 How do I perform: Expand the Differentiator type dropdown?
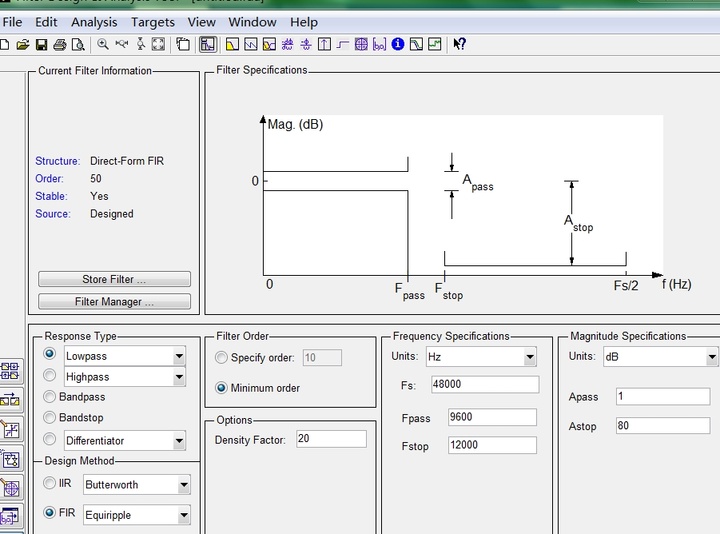click(x=179, y=441)
